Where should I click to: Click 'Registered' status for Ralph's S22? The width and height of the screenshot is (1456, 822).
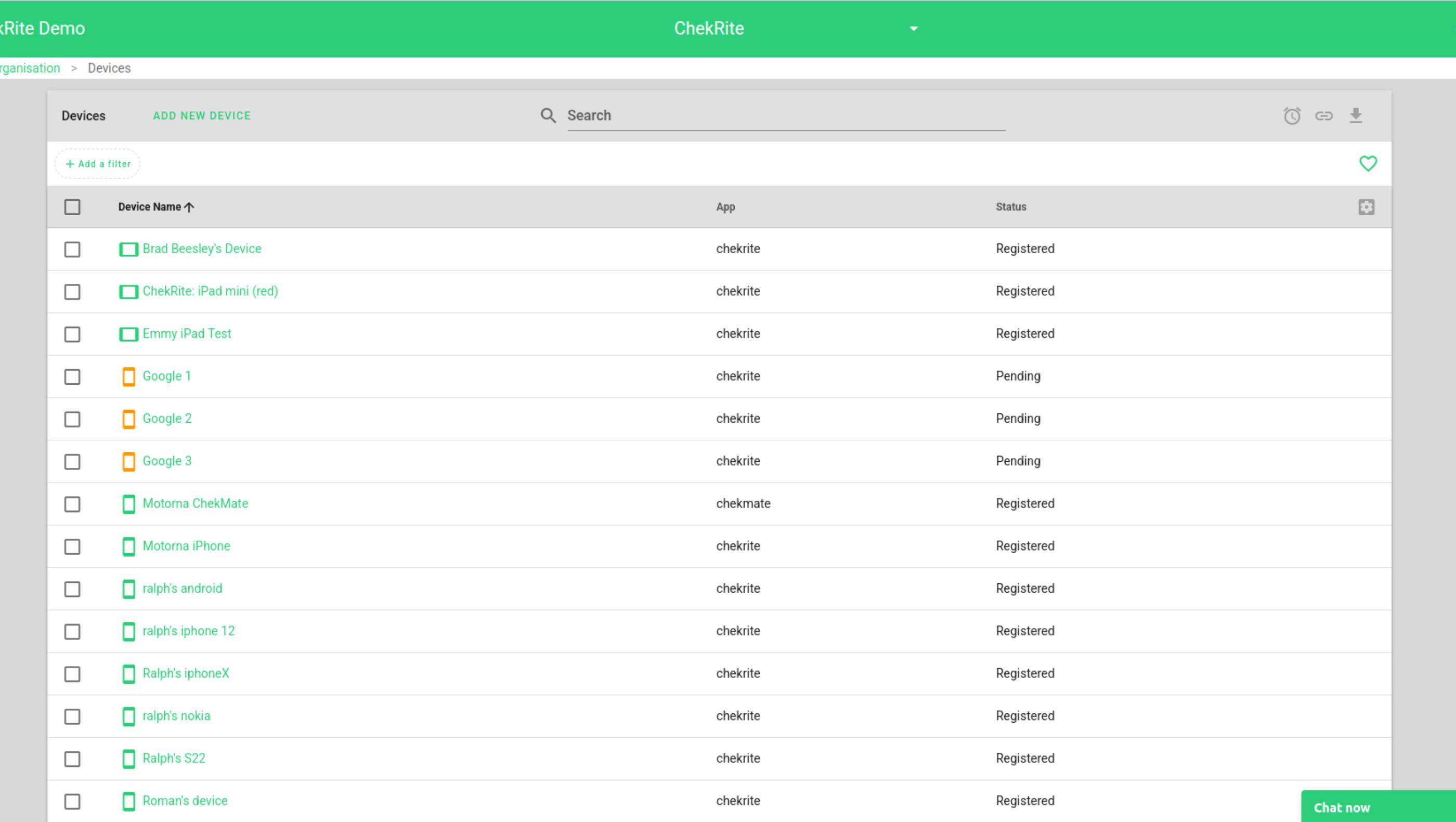click(x=1025, y=758)
